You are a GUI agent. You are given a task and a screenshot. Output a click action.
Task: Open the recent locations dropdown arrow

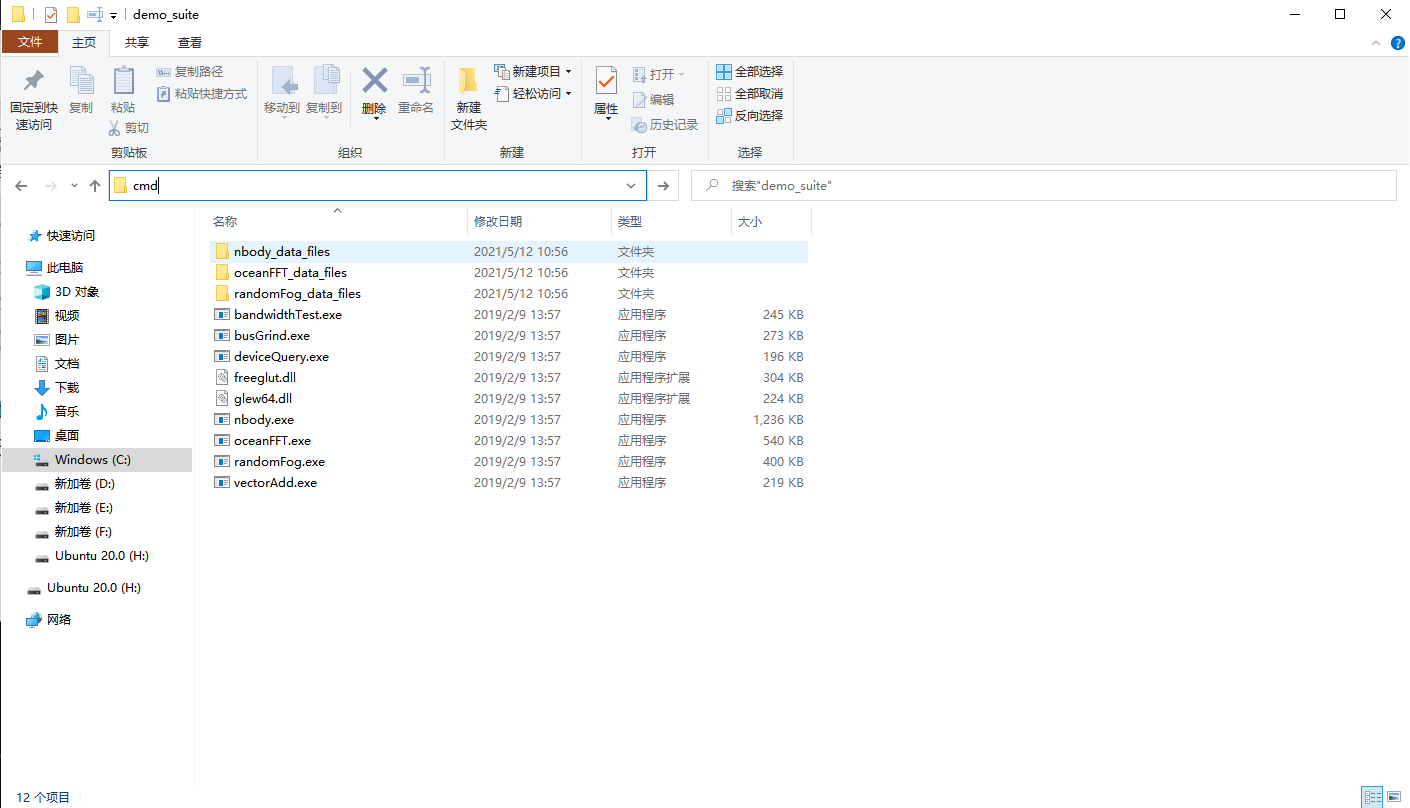(x=75, y=186)
